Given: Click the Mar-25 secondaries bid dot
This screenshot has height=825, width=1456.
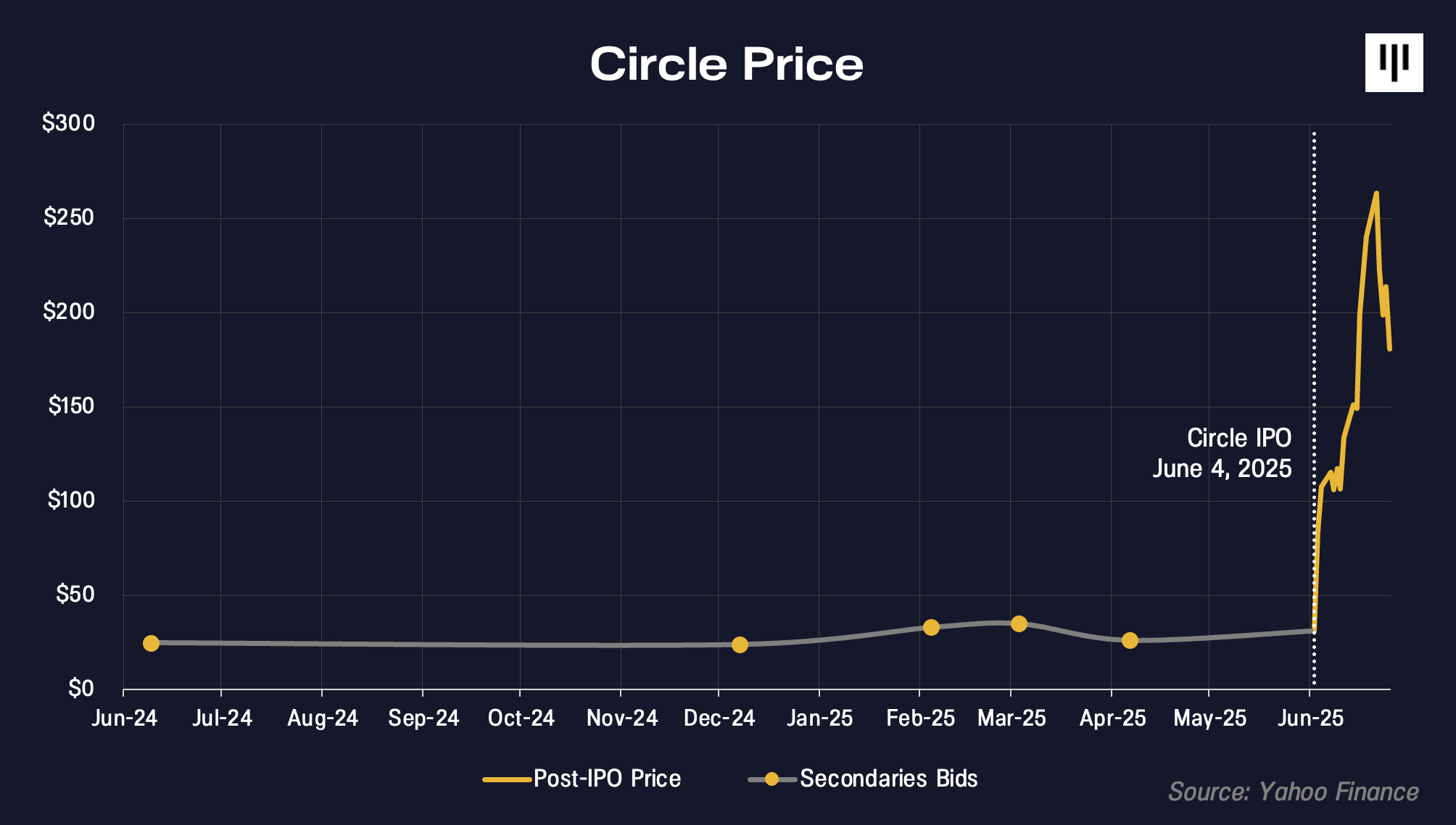Looking at the screenshot, I should click(1019, 623).
